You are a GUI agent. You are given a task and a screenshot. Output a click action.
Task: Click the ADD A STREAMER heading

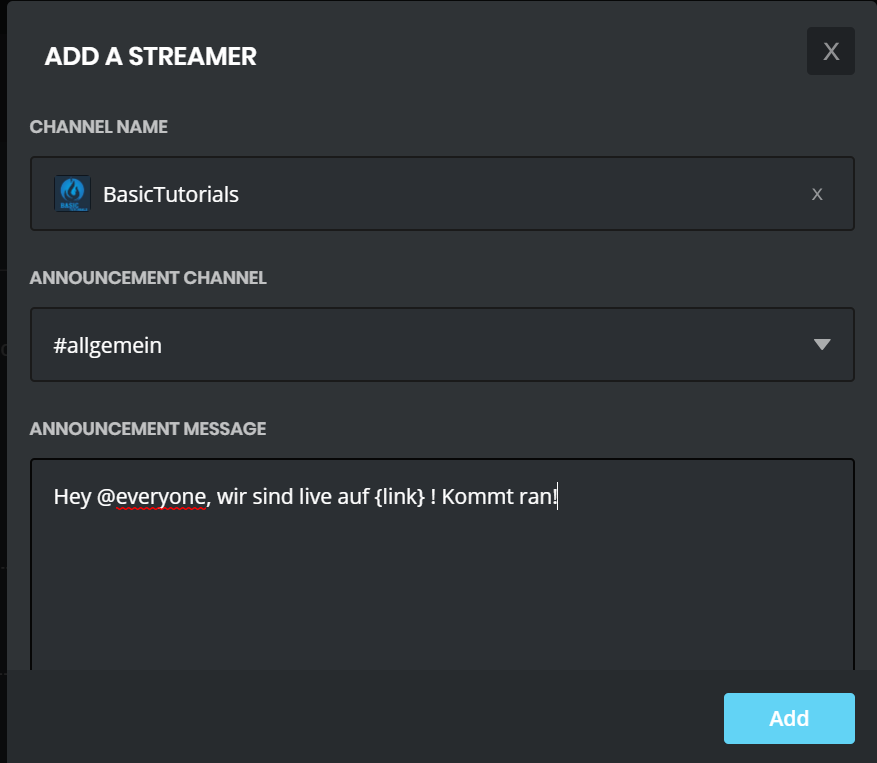150,57
